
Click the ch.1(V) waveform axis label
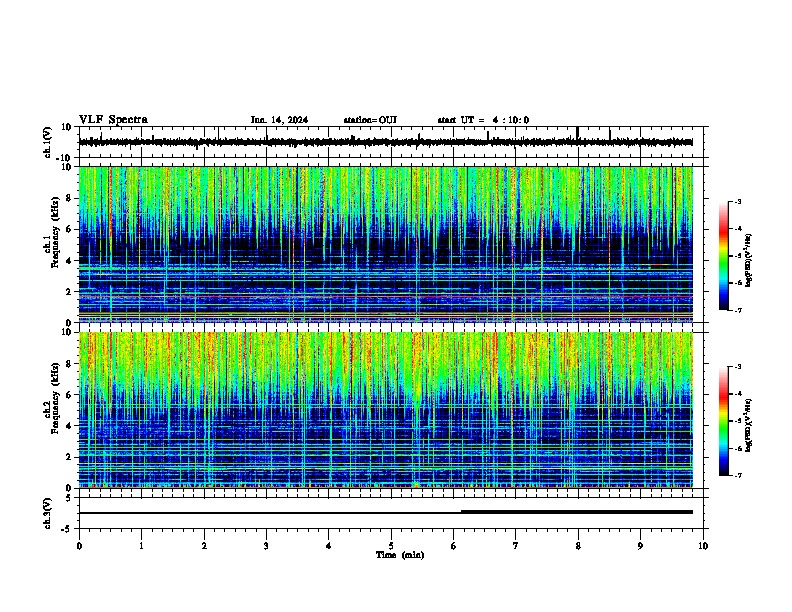coord(48,142)
